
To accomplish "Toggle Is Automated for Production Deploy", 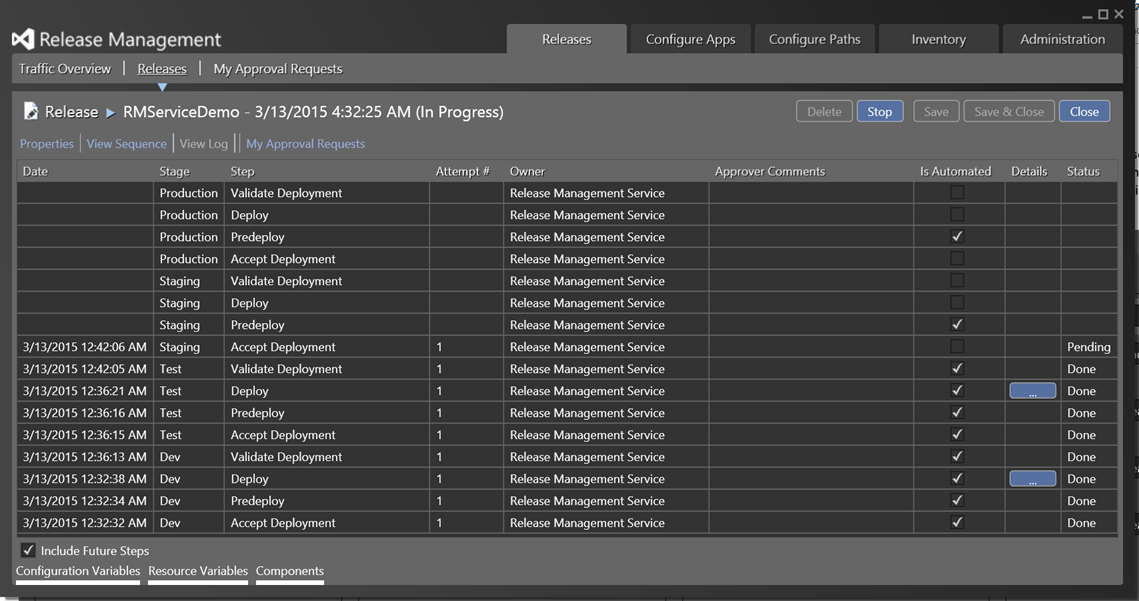I will (x=957, y=214).
